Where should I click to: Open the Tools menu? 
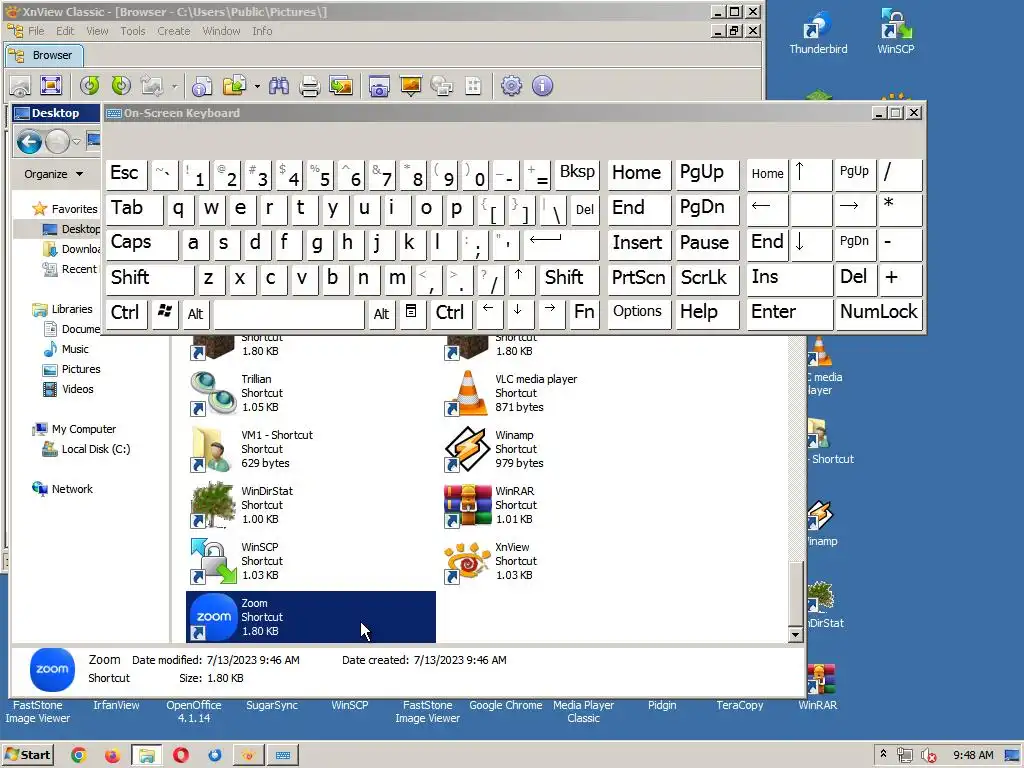(x=133, y=31)
